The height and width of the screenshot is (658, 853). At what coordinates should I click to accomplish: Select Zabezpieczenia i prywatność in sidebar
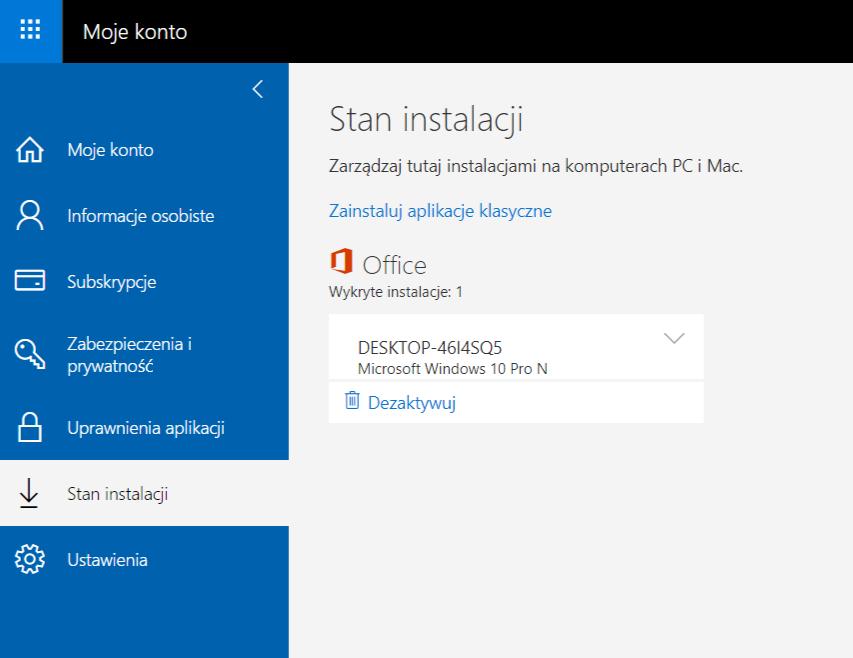tap(144, 355)
